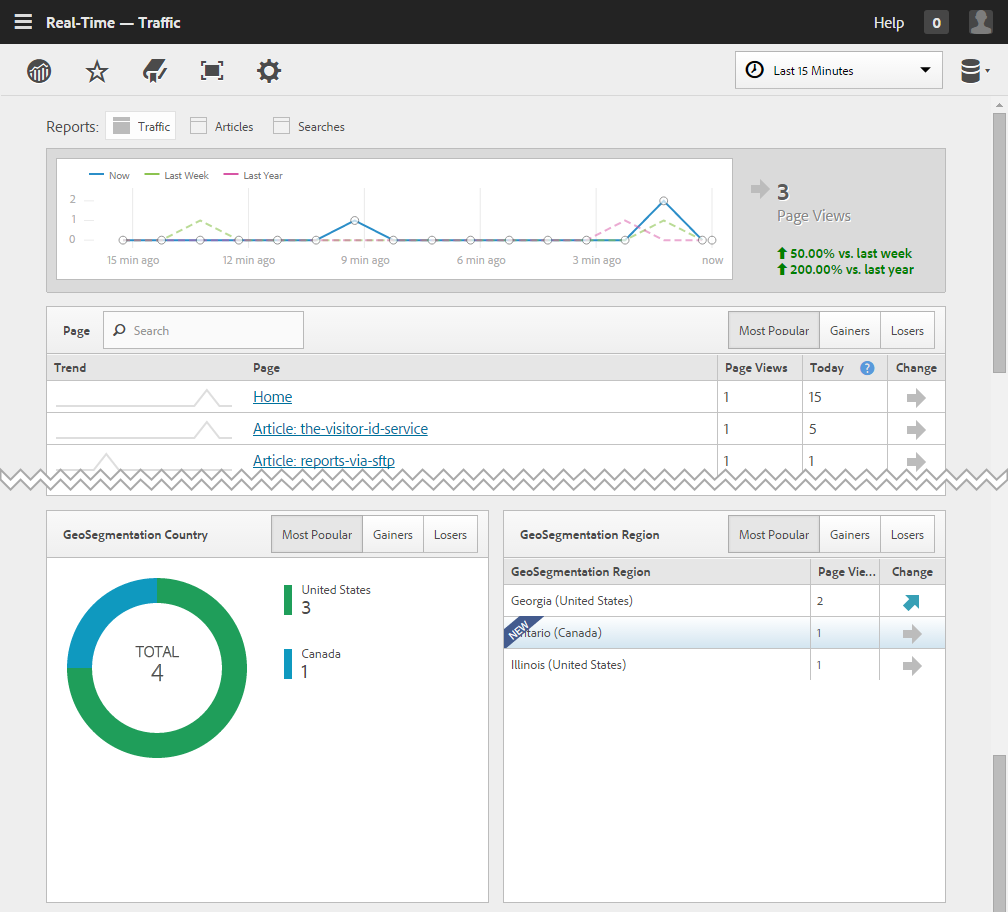The width and height of the screenshot is (1008, 912).
Task: Open notifications counter badge
Action: coord(936,23)
